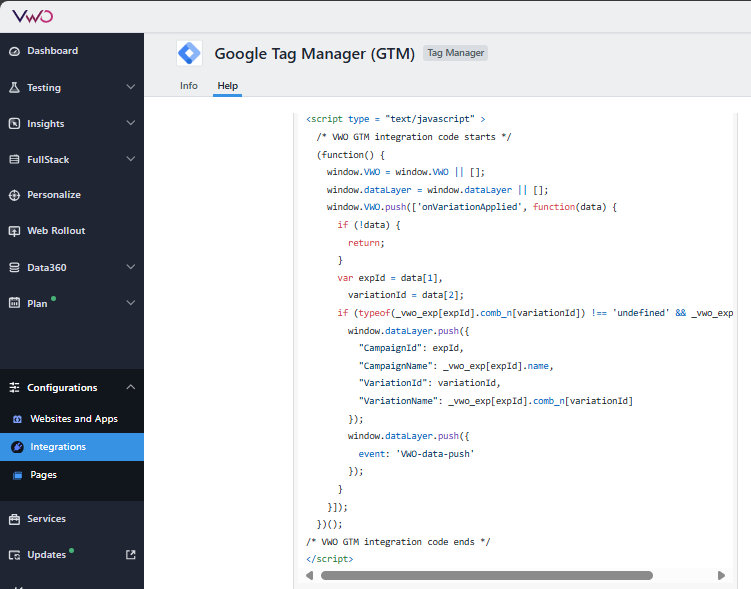Click the Websites and Apps icon

click(17, 419)
